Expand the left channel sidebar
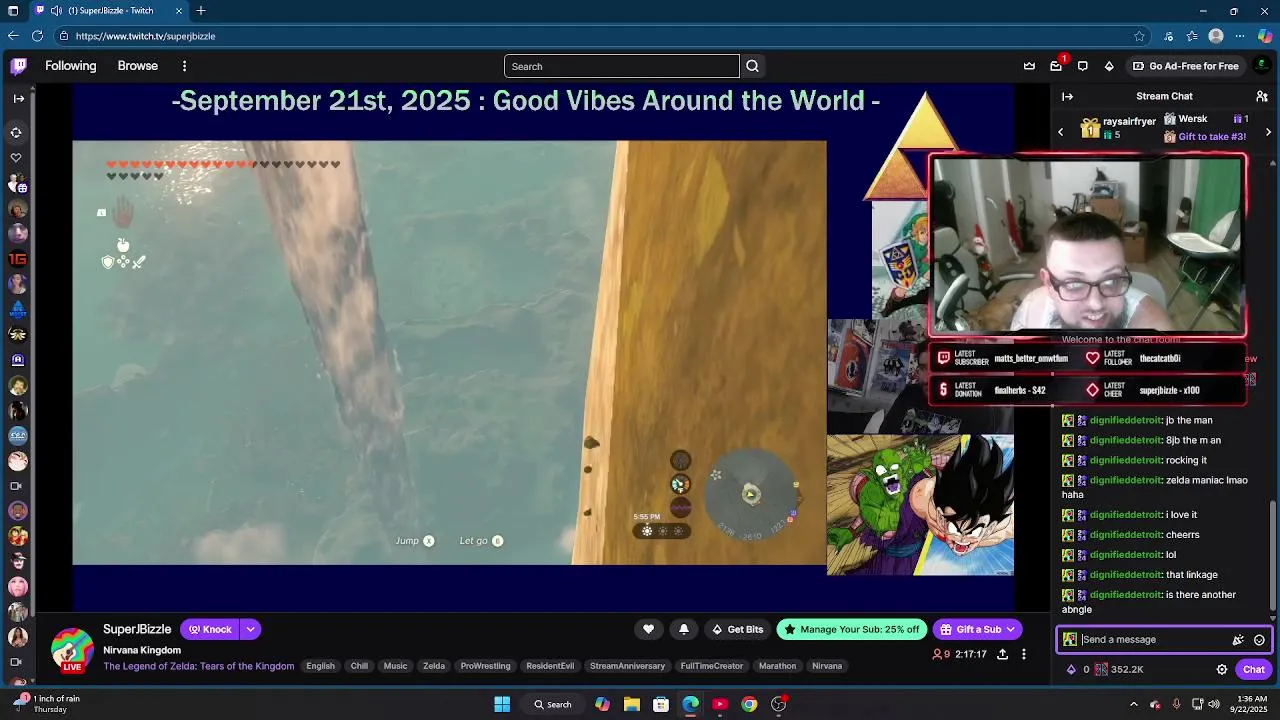 [x=18, y=98]
